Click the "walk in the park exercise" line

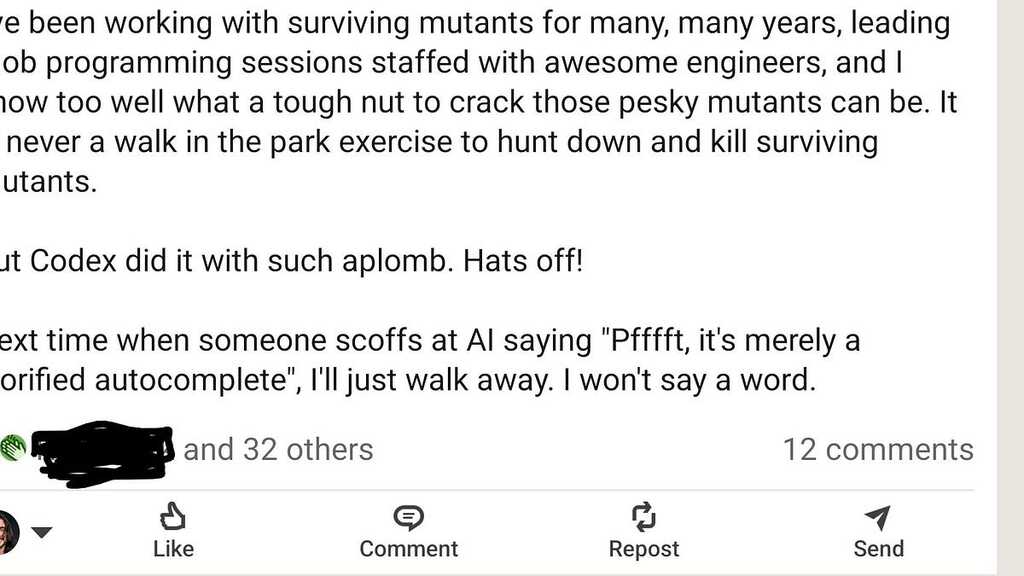tap(440, 142)
